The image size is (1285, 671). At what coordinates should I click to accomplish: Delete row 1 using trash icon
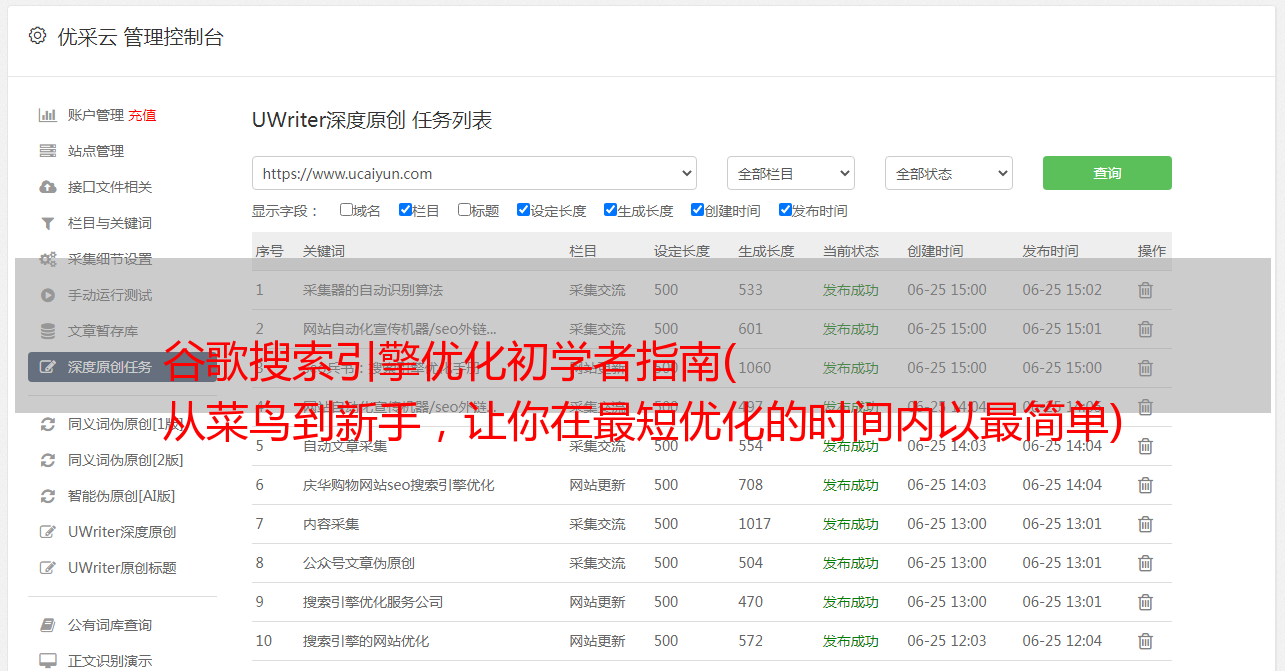click(1145, 290)
